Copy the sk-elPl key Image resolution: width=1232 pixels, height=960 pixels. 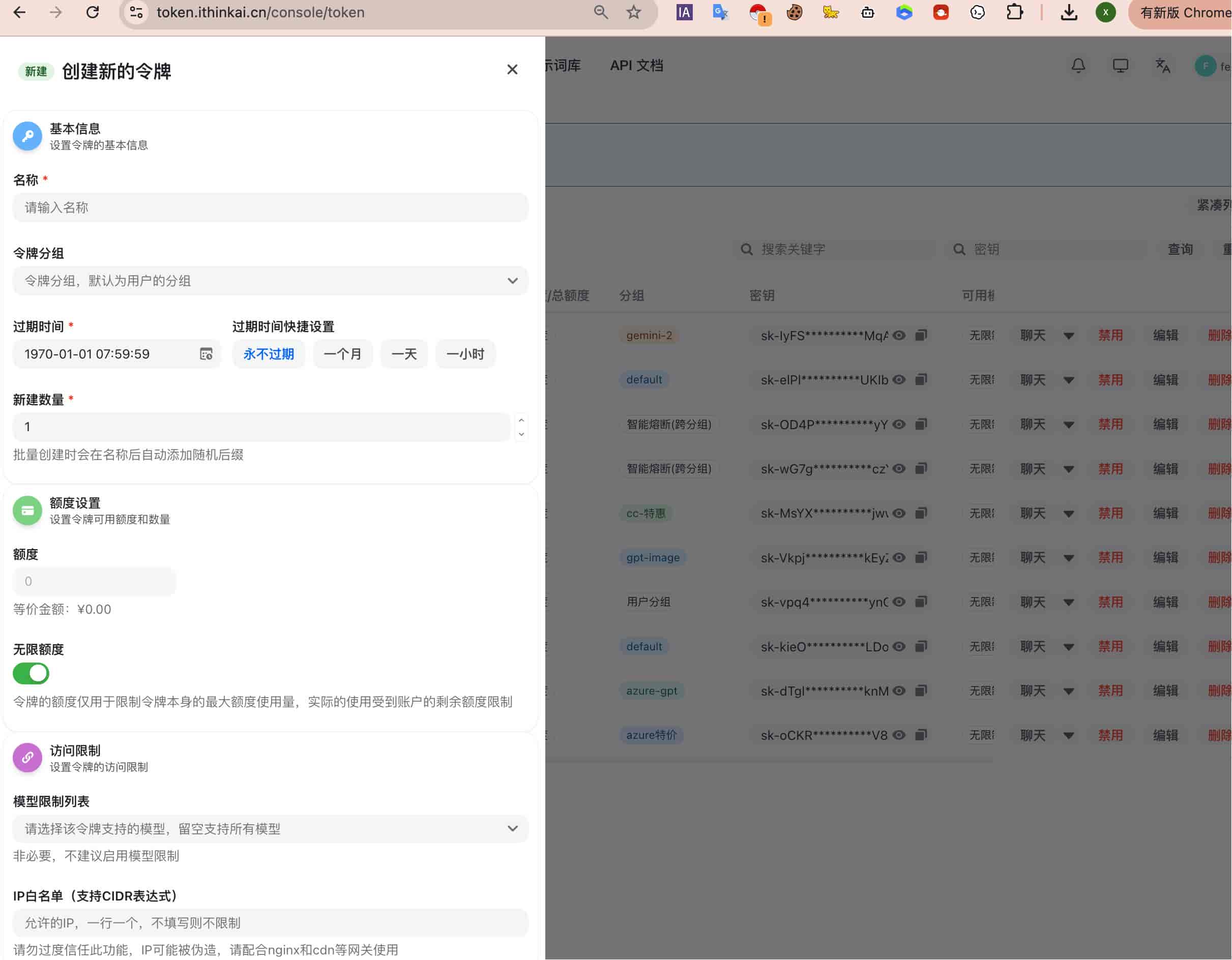pyautogui.click(x=921, y=380)
